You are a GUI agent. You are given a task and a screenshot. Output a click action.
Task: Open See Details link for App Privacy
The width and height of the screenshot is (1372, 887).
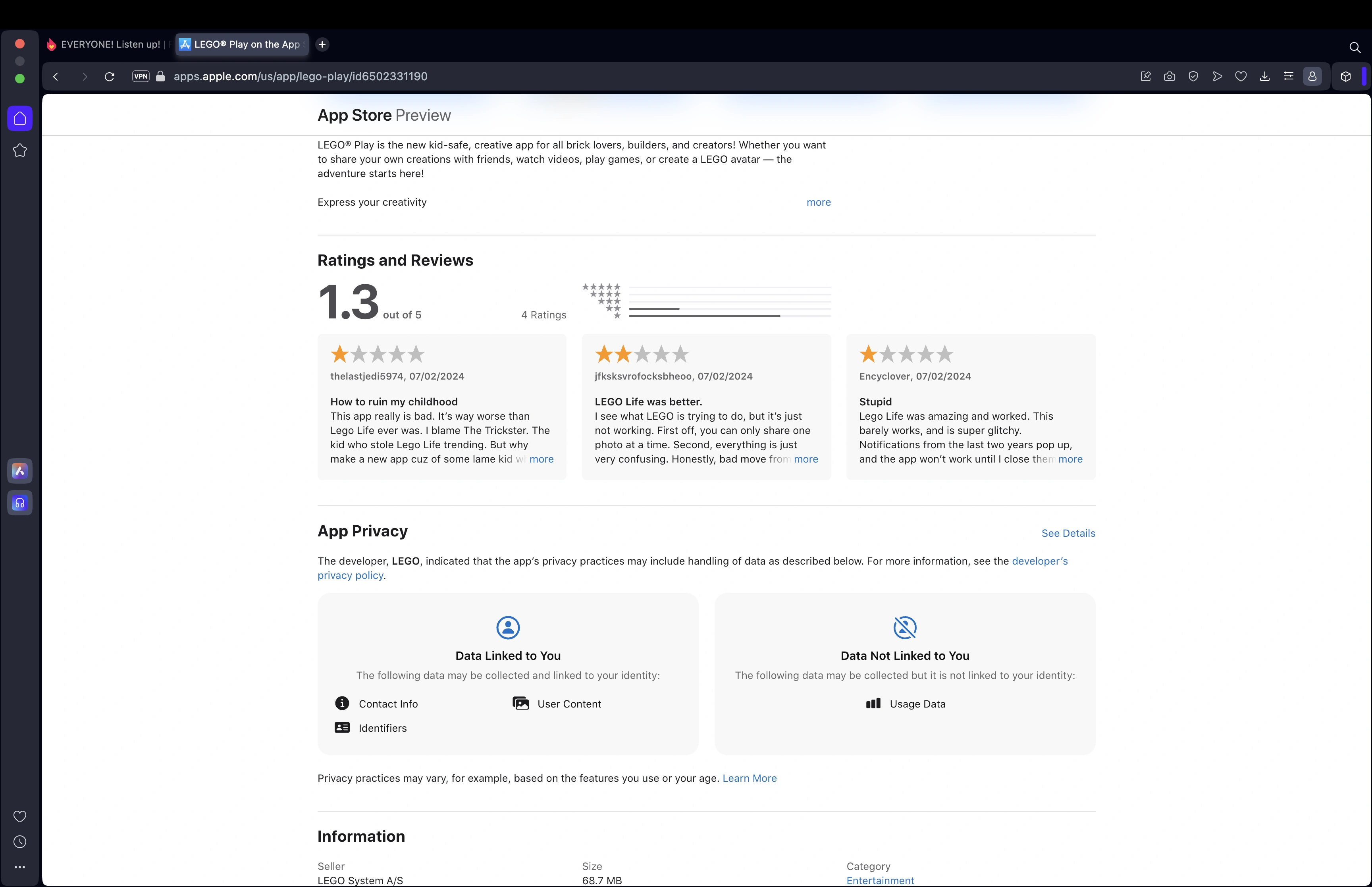(x=1068, y=533)
